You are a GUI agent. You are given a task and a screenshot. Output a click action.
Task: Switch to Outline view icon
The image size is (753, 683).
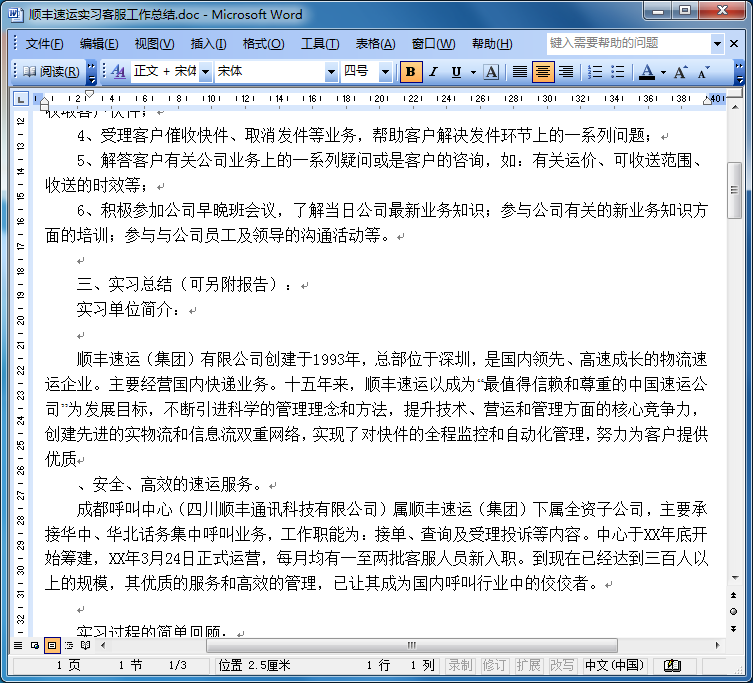[69, 645]
